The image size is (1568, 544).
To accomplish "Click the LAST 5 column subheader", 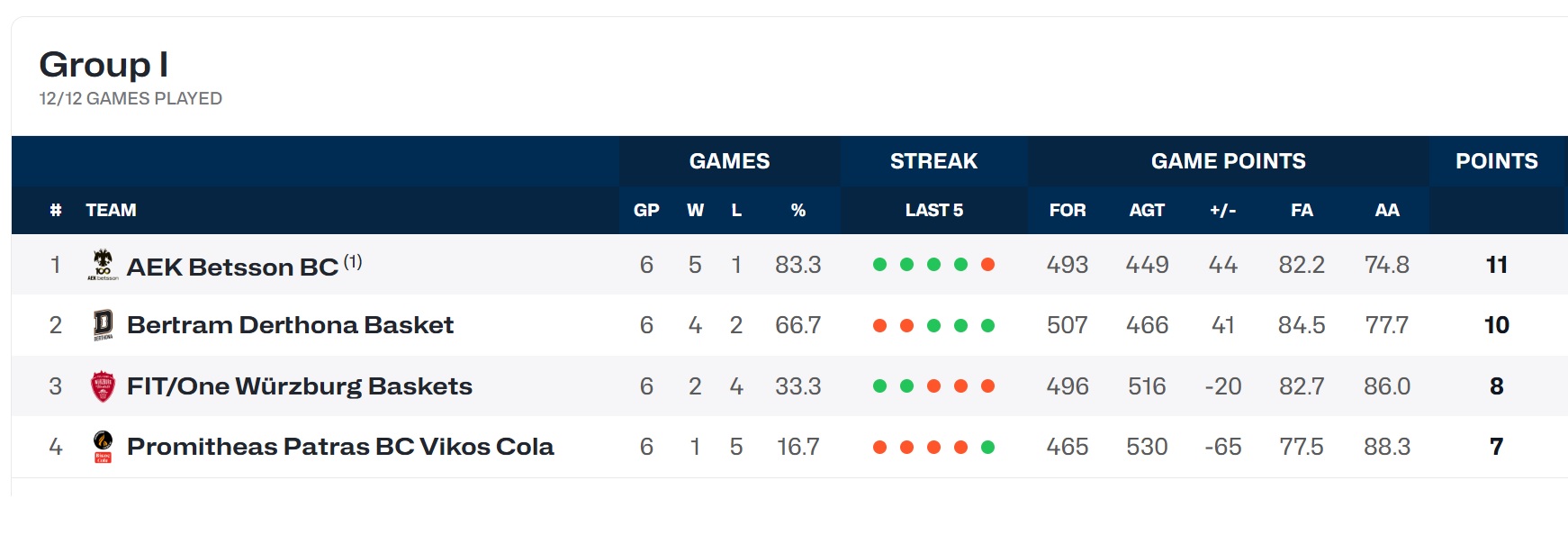I will [933, 210].
